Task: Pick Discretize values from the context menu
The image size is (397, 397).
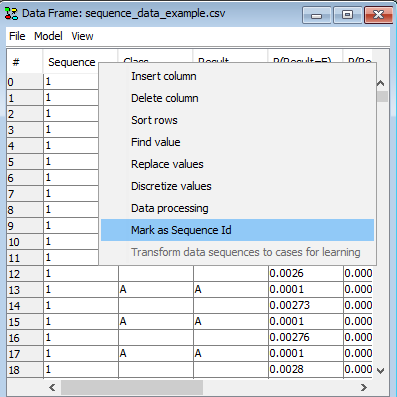Action: click(237, 186)
